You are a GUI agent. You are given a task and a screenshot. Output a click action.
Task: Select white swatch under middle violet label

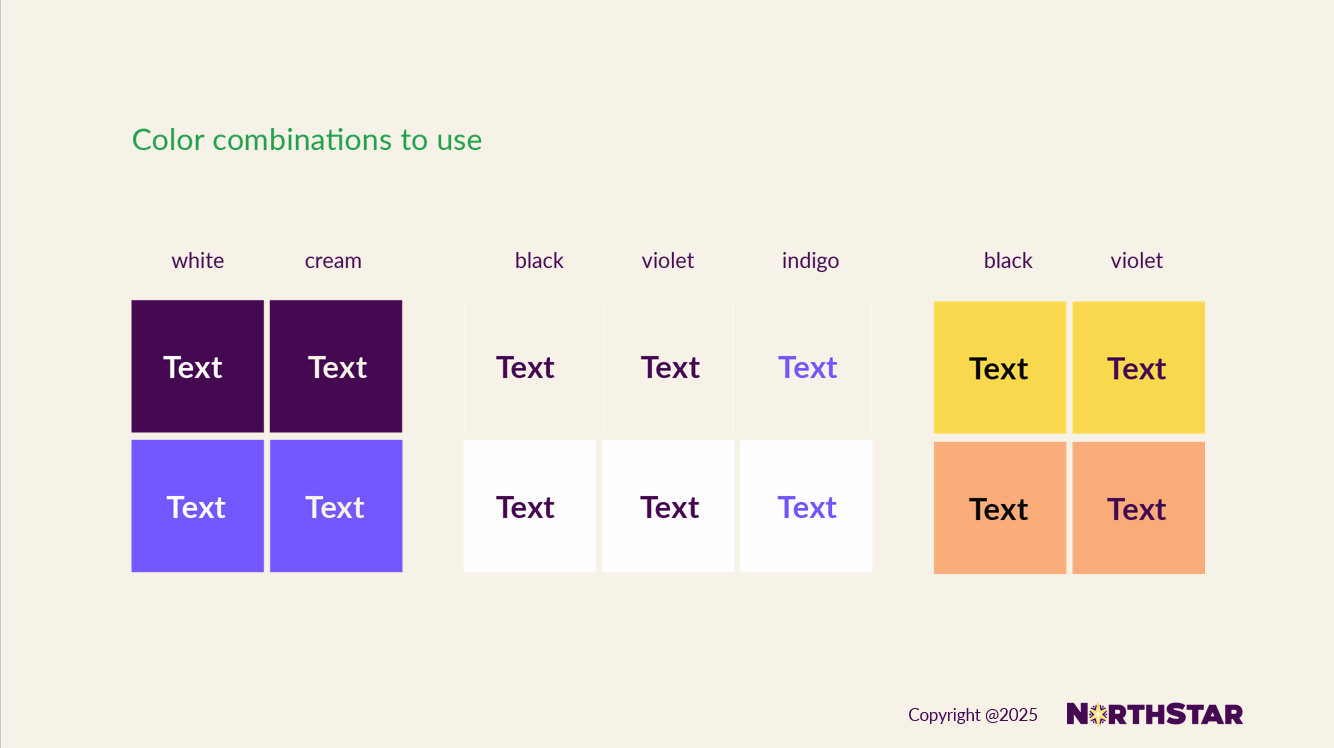668,506
